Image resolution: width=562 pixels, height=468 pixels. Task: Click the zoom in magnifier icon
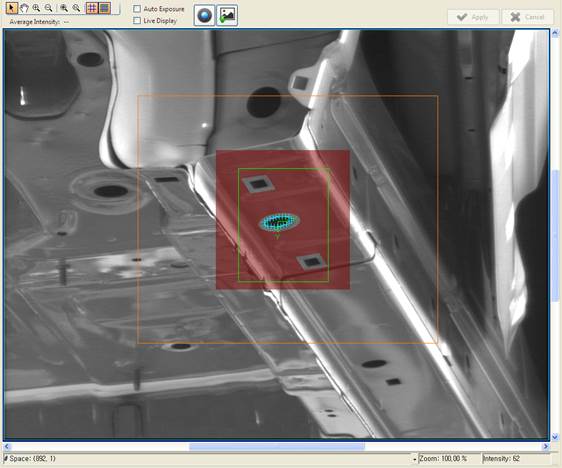coord(36,8)
